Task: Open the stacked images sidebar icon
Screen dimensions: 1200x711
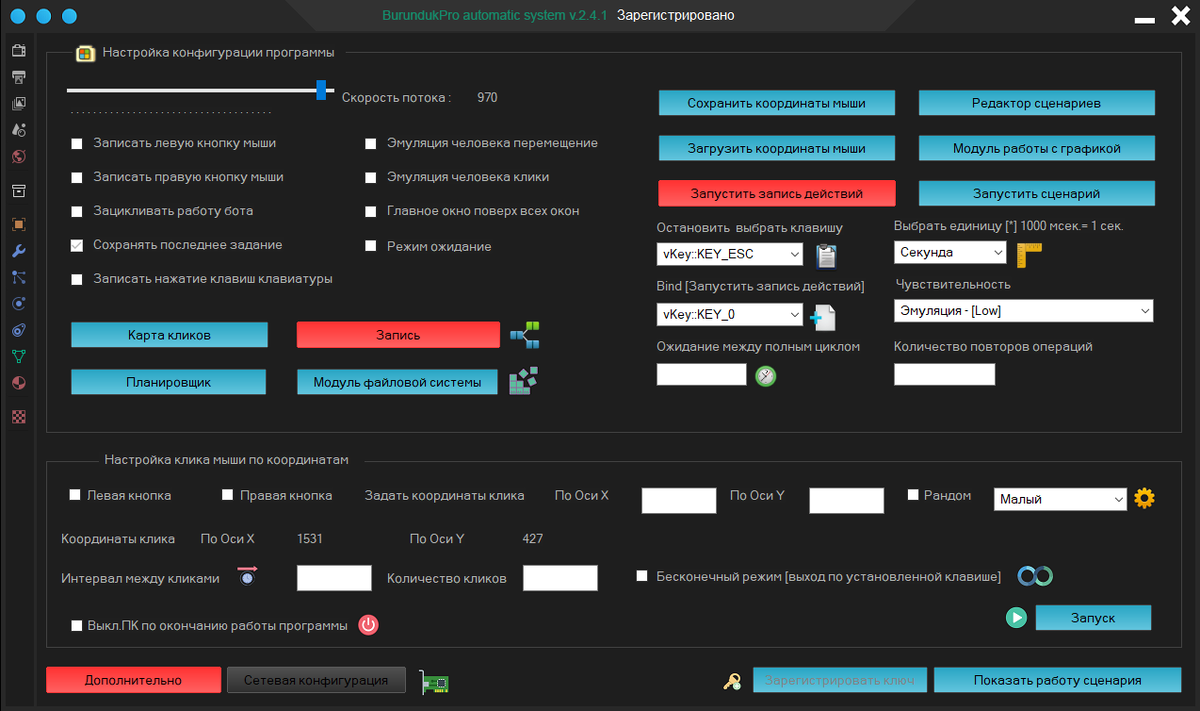Action: click(x=18, y=103)
